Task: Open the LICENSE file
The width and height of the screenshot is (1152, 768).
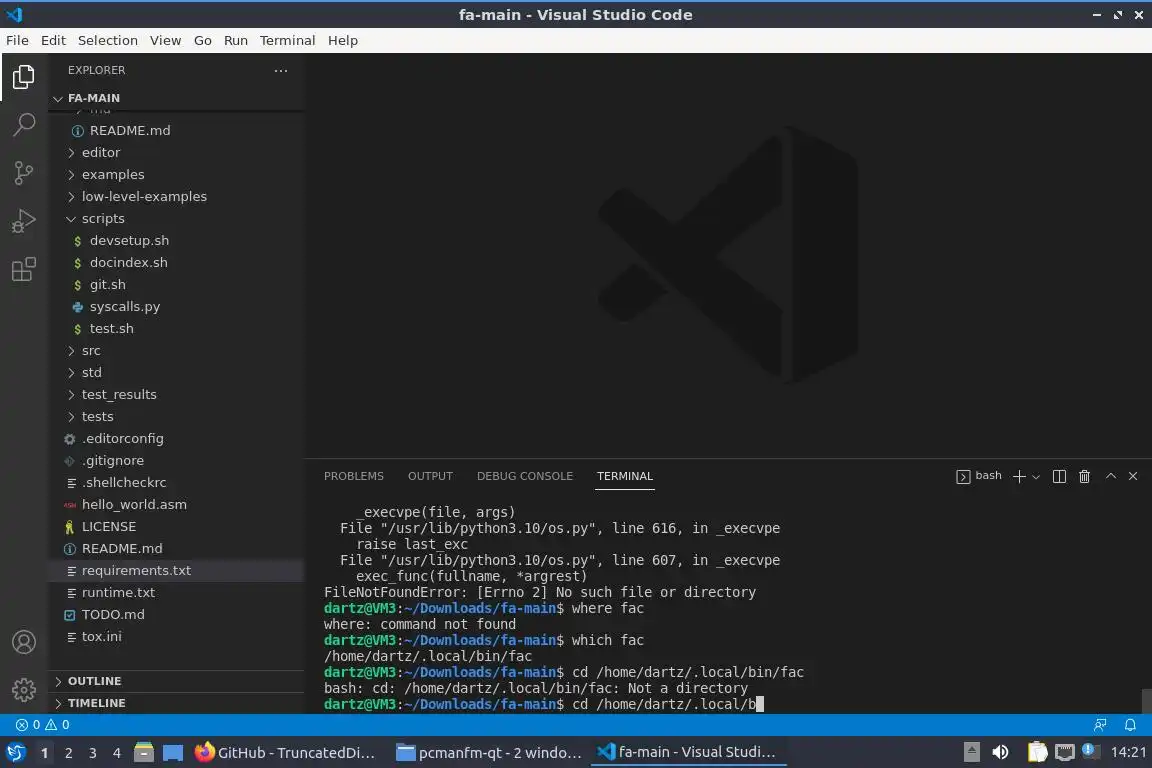Action: [x=176, y=527]
